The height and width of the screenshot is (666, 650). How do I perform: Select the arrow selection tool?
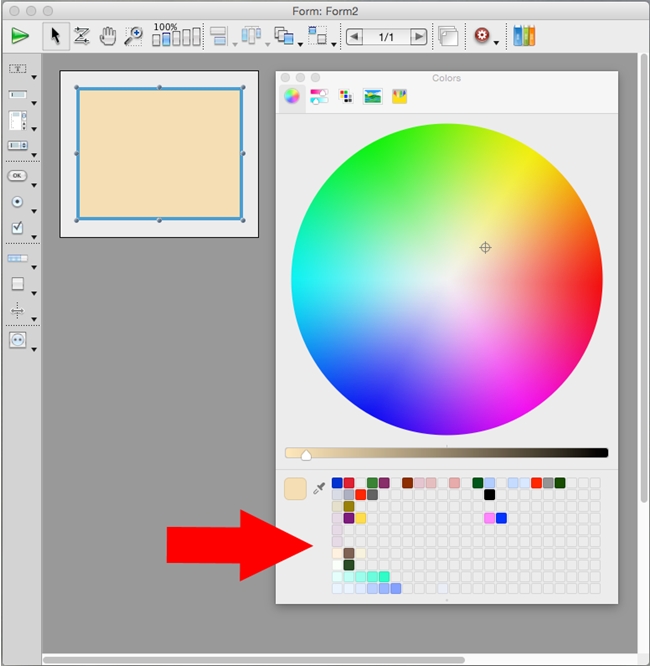55,36
